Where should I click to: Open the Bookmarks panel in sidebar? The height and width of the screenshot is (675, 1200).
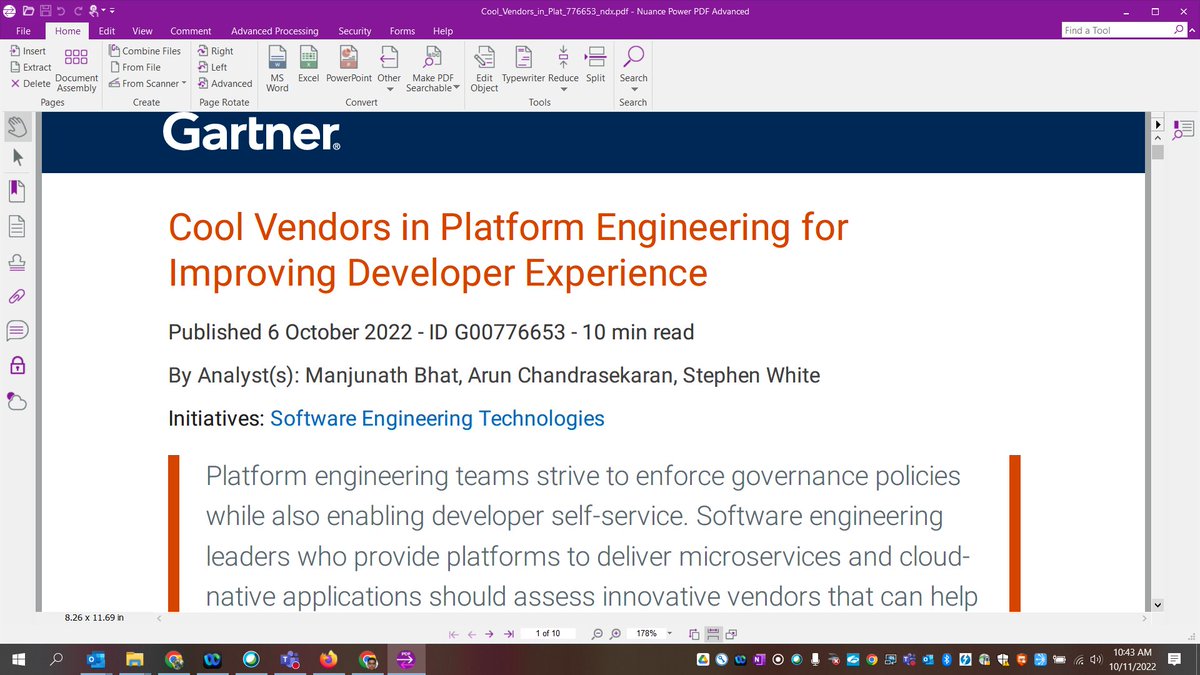click(17, 191)
